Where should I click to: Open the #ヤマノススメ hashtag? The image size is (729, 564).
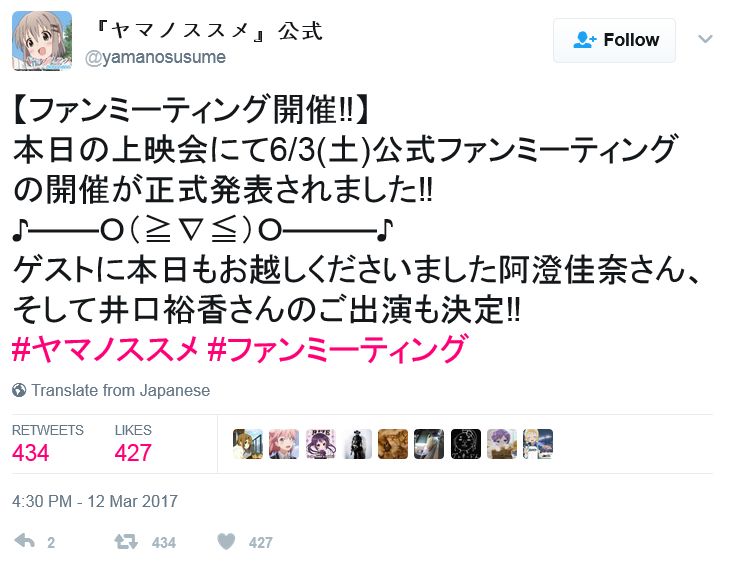[106, 349]
